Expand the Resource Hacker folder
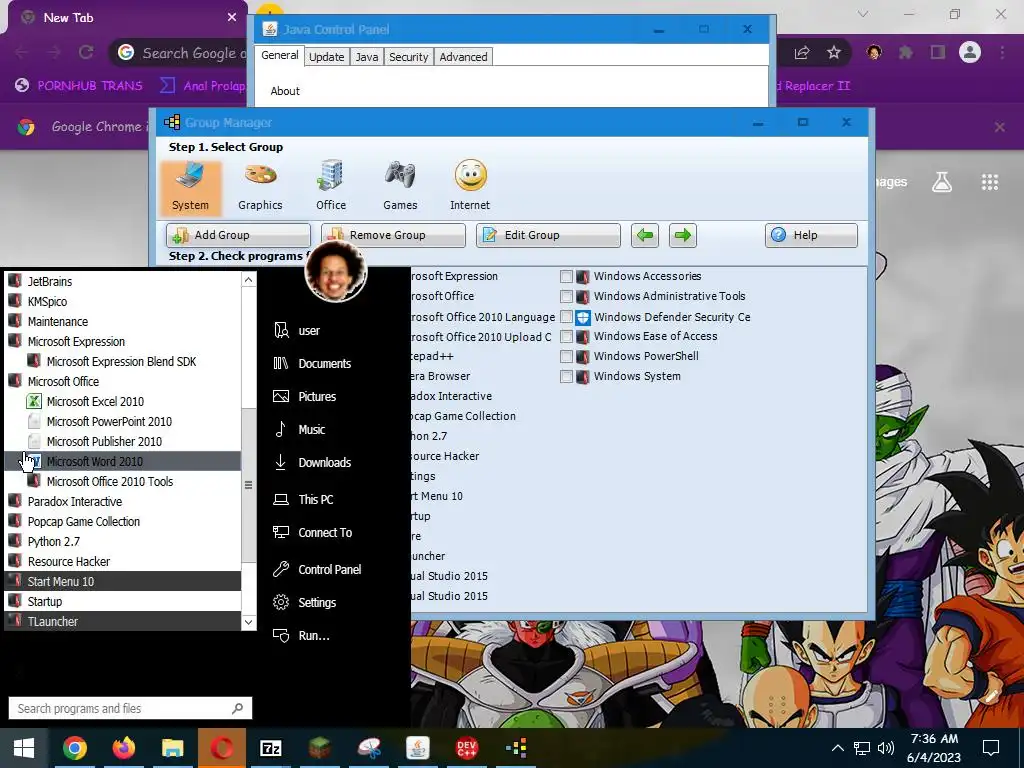This screenshot has height=768, width=1024. pyautogui.click(x=123, y=562)
